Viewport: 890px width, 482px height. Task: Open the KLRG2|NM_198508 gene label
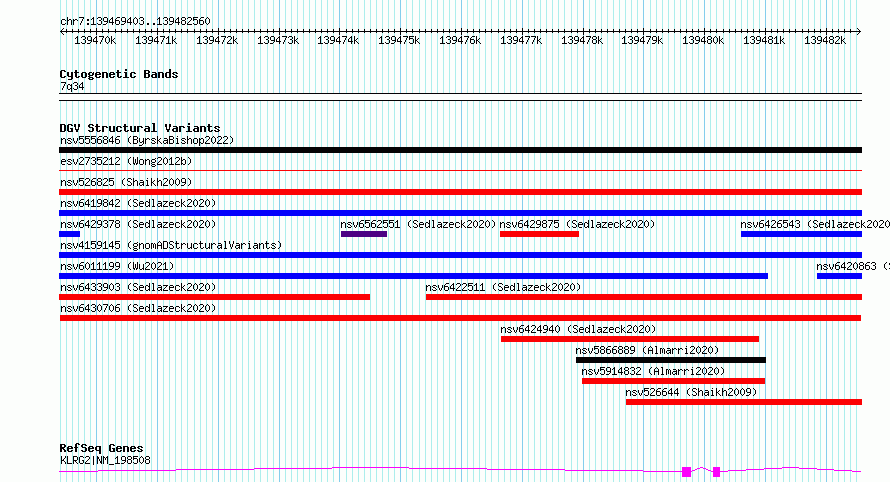[x=106, y=460]
